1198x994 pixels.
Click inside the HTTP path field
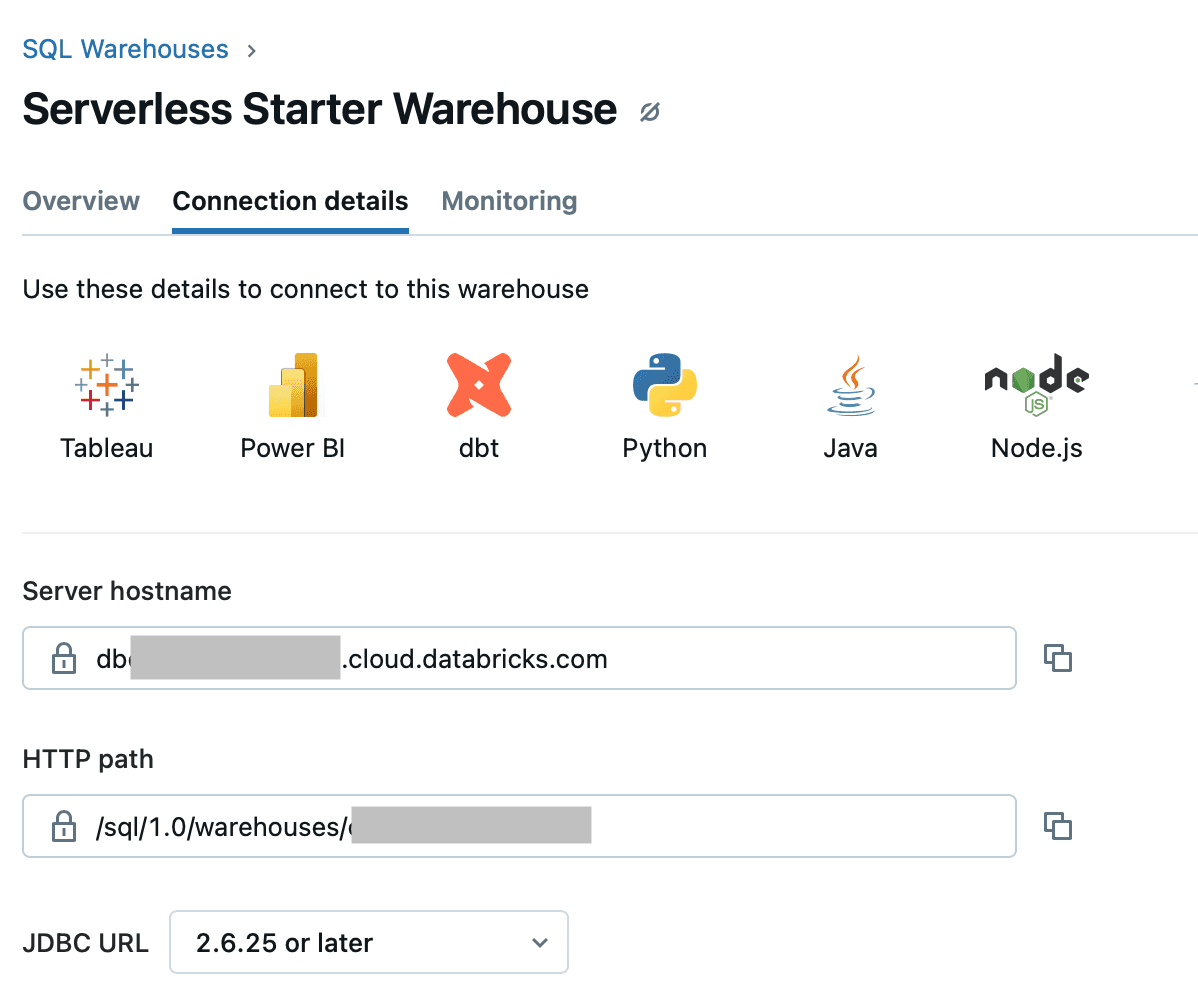click(520, 826)
